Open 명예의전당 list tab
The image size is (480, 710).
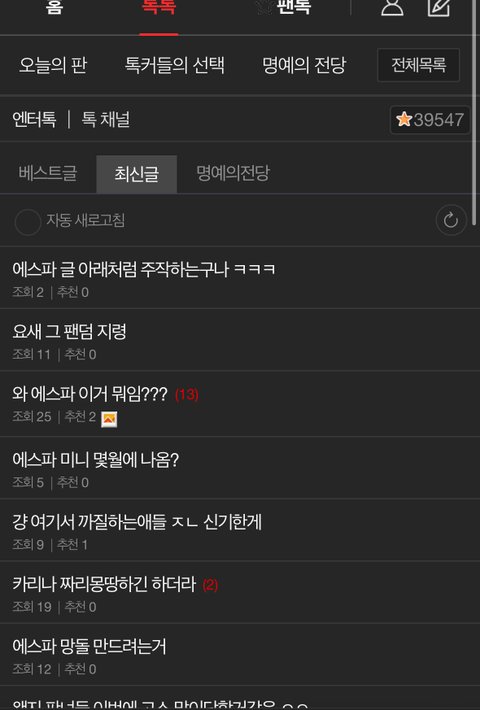233,173
